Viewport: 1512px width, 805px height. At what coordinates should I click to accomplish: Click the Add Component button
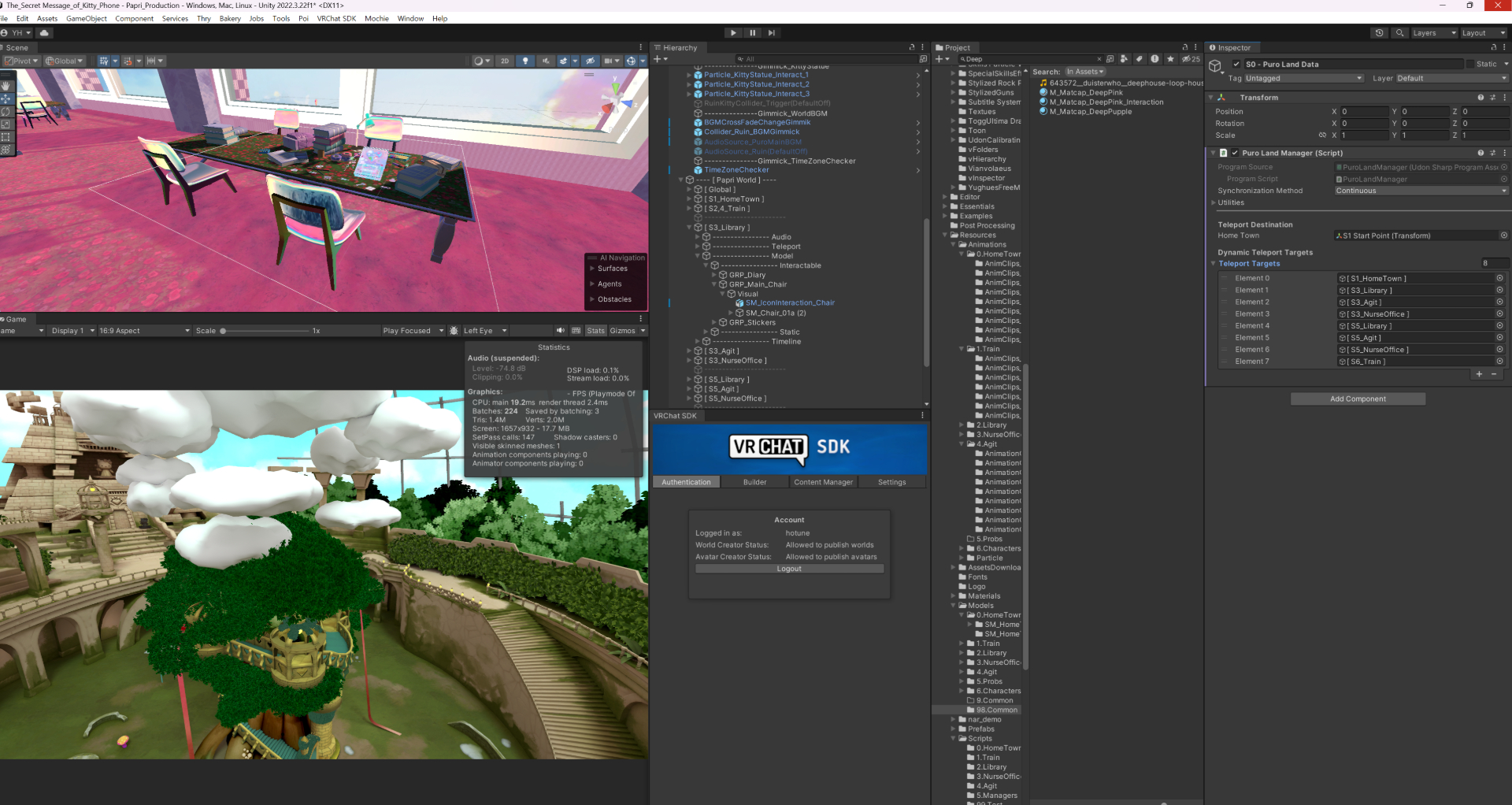[1358, 399]
